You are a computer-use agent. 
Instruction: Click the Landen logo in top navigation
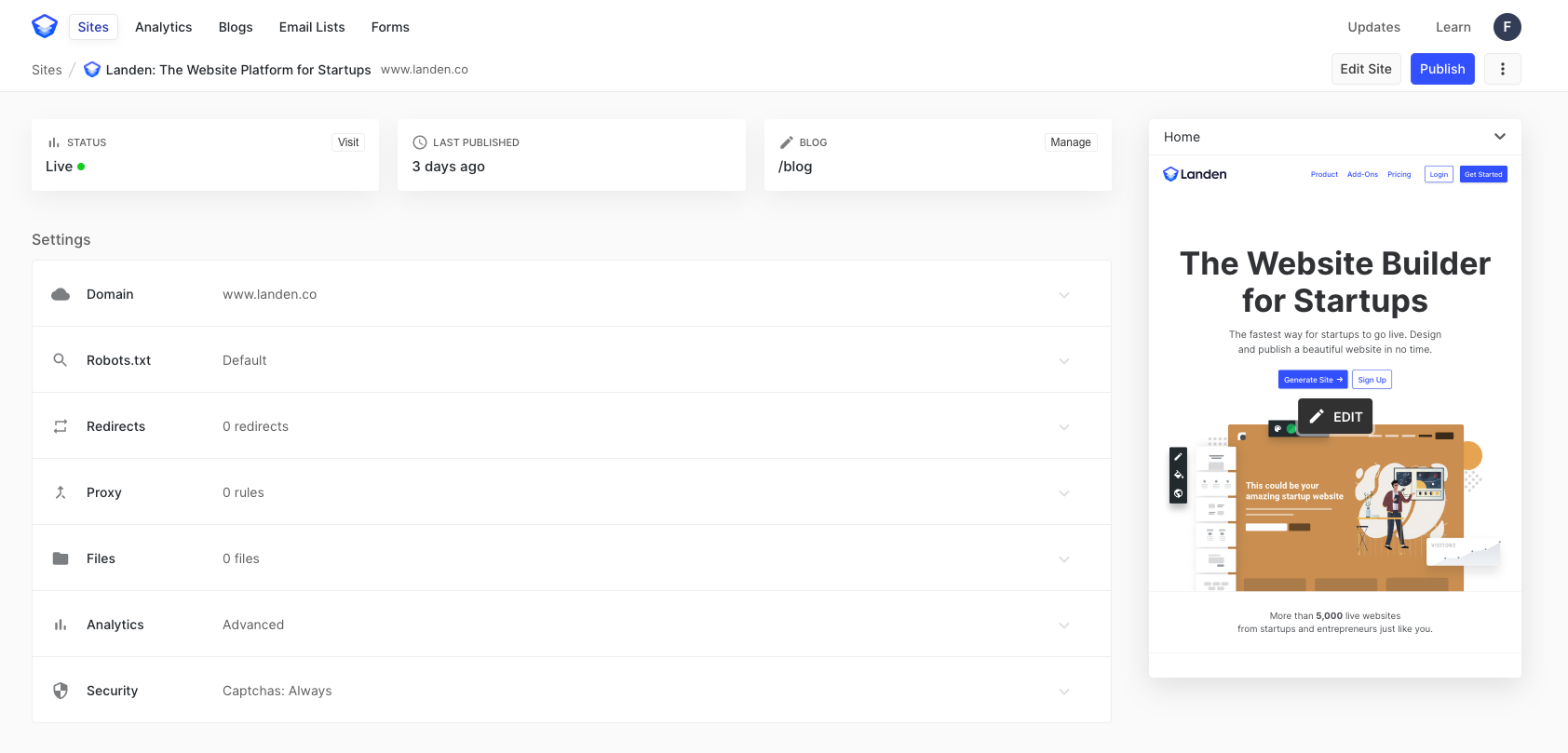pos(45,27)
